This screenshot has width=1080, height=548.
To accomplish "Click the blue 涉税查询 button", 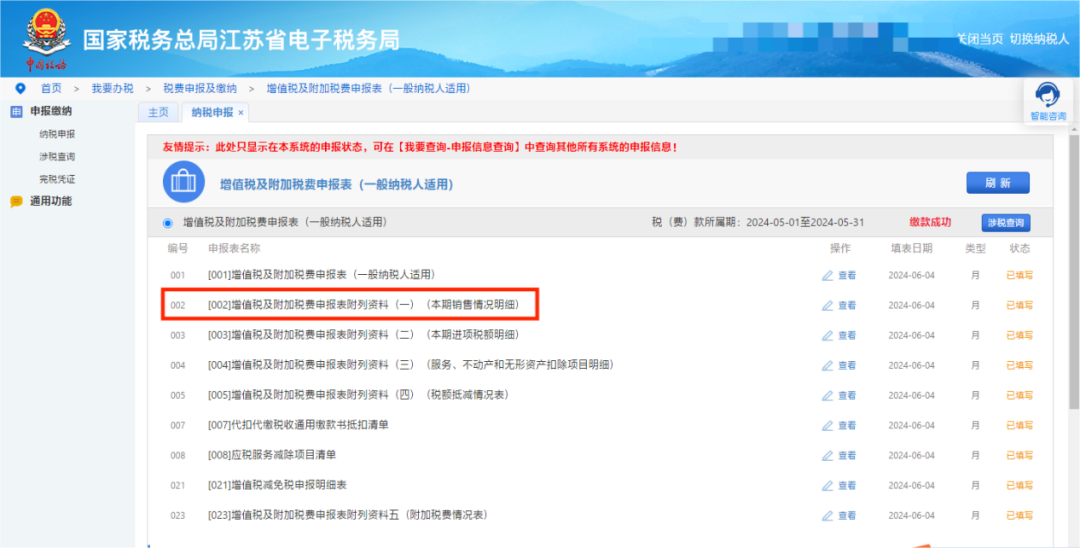I will pyautogui.click(x=1006, y=223).
